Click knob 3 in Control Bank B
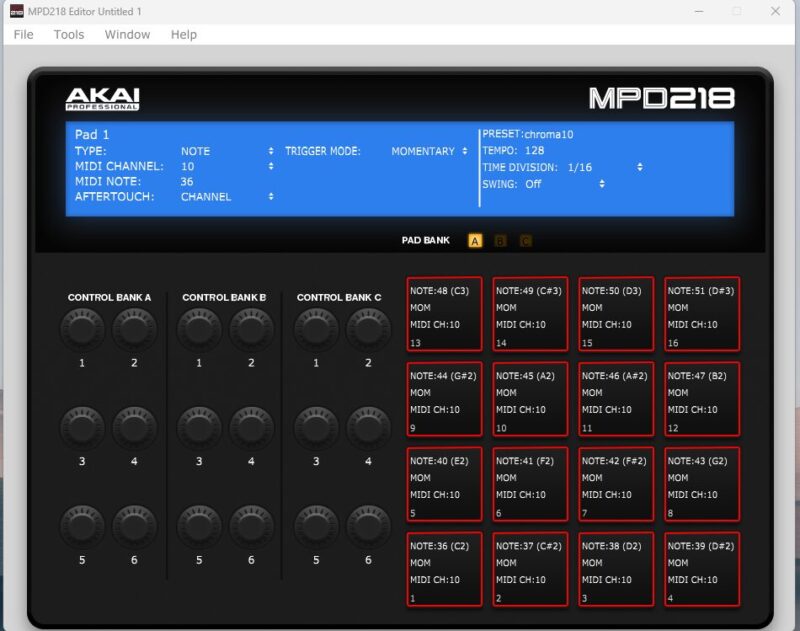Viewport: 800px width, 631px height. click(x=199, y=427)
